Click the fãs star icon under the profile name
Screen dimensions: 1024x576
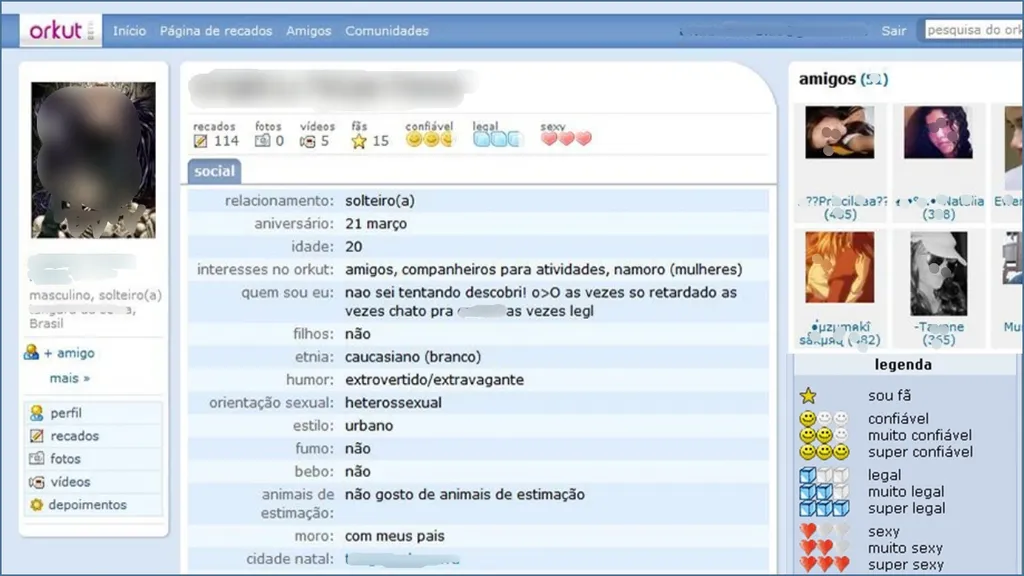[x=358, y=140]
